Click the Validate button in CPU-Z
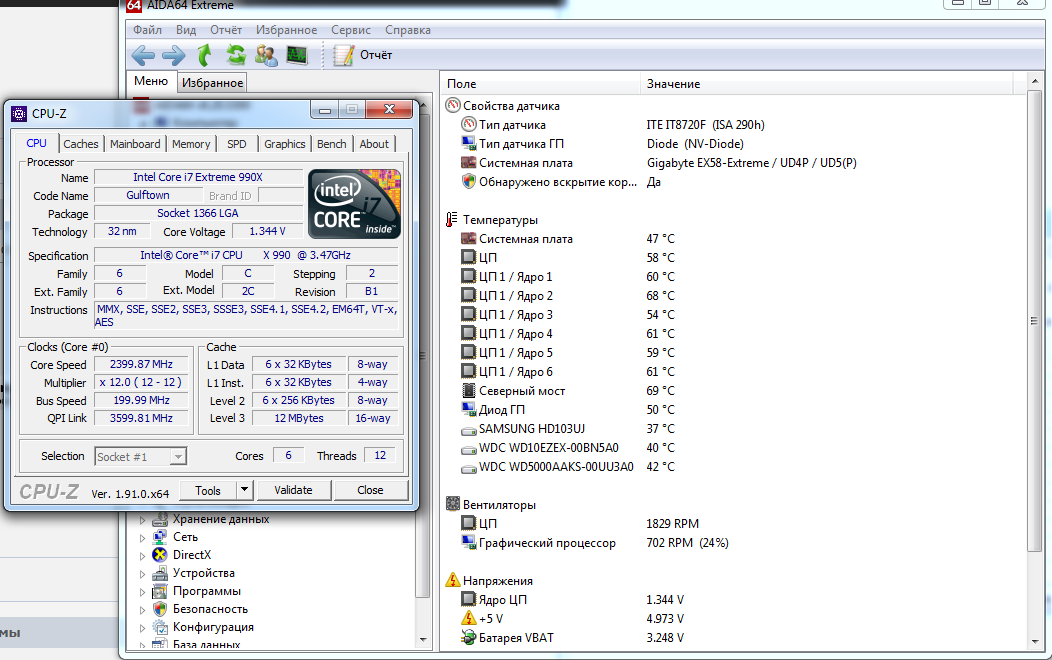The width and height of the screenshot is (1052, 660). click(x=293, y=490)
